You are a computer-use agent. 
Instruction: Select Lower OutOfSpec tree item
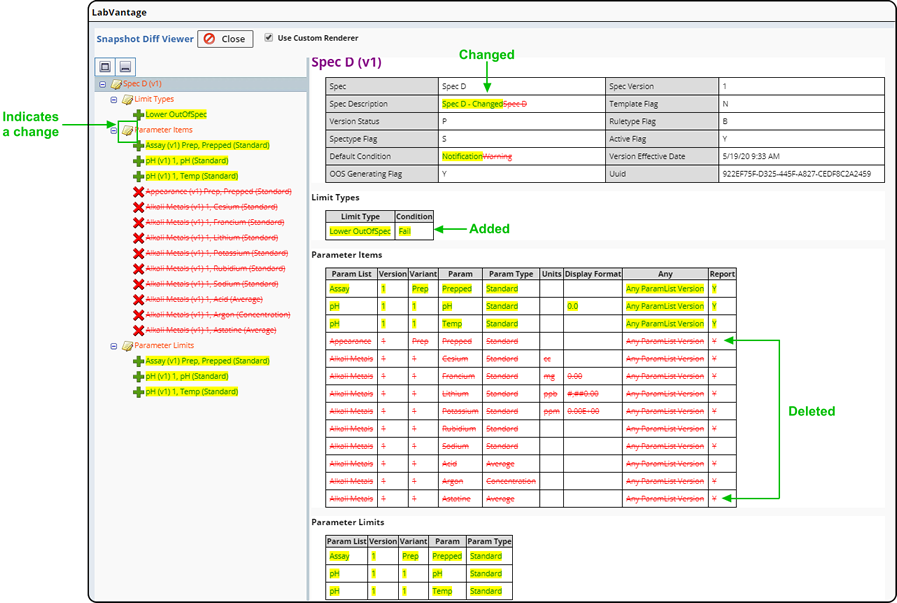pos(176,114)
